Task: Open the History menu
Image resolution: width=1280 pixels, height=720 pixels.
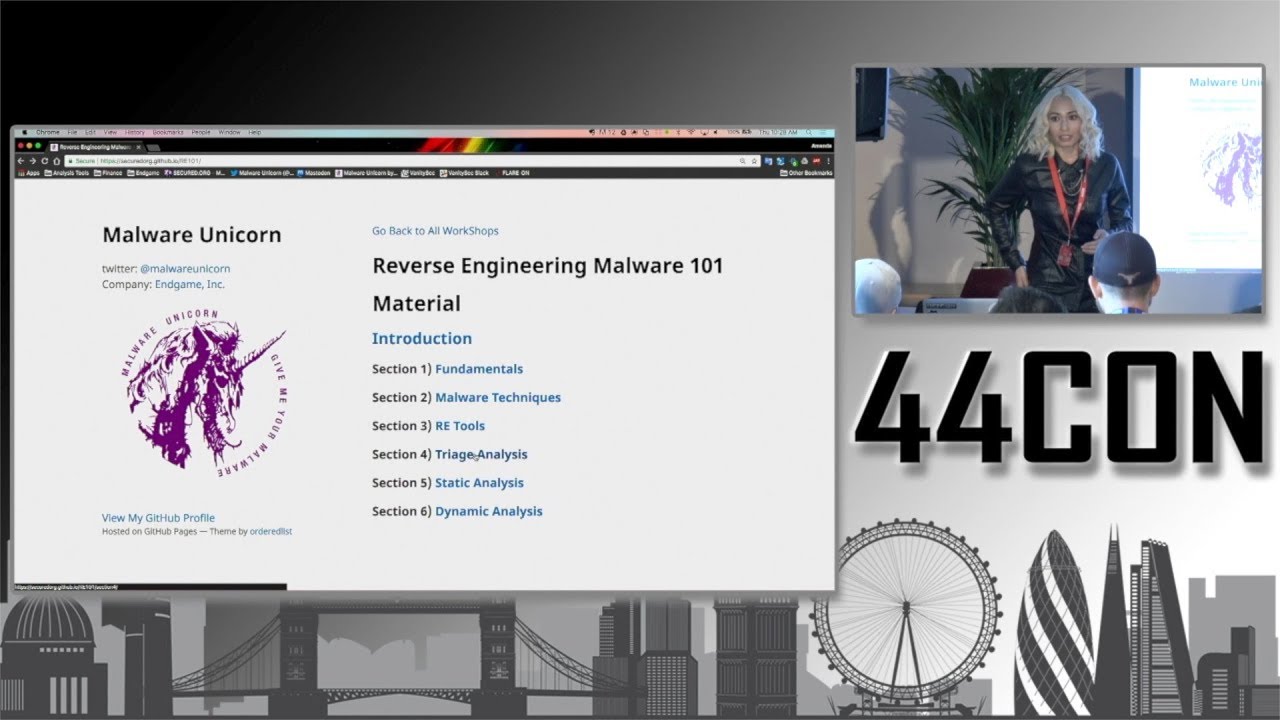Action: [135, 132]
